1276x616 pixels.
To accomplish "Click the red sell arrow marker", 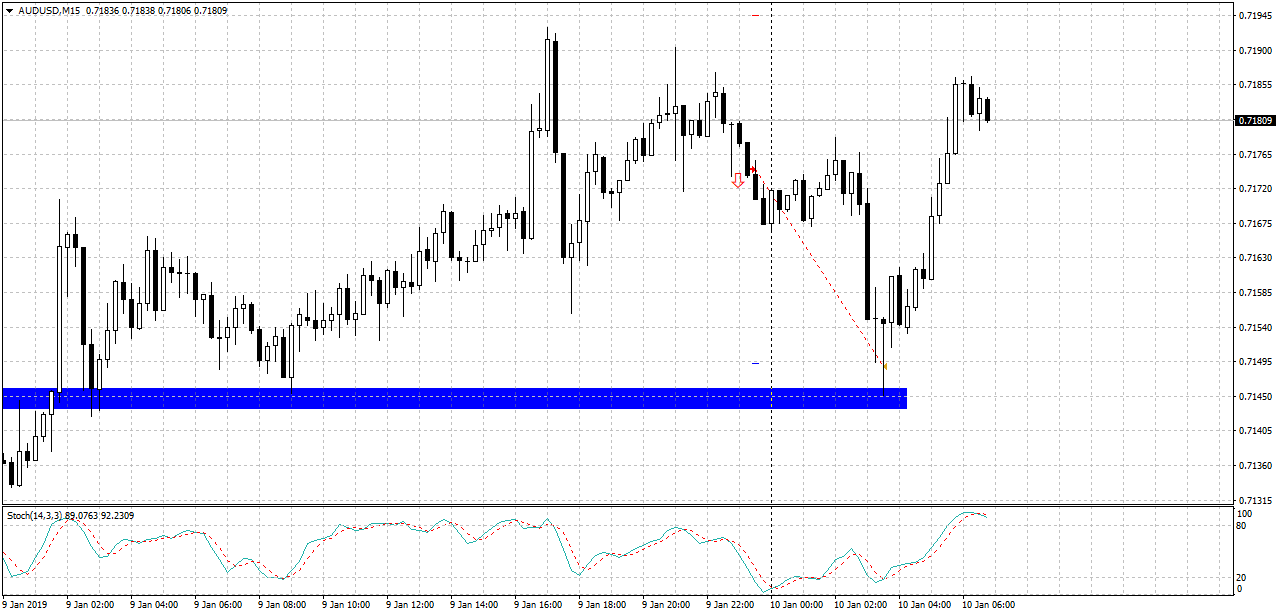I will click(x=738, y=181).
